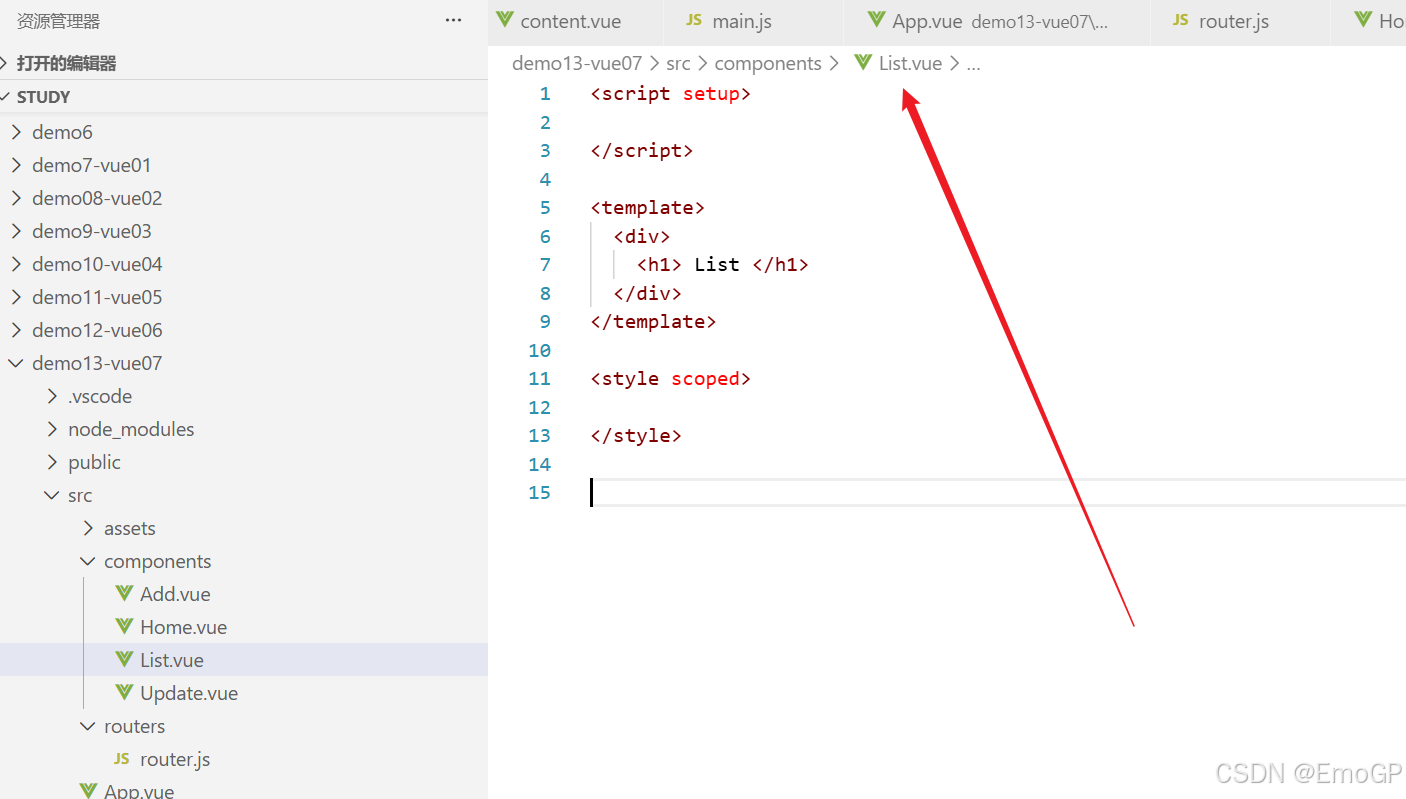Click demo13-vue07 in the breadcrumb
This screenshot has height=799, width=1406.
pos(577,63)
